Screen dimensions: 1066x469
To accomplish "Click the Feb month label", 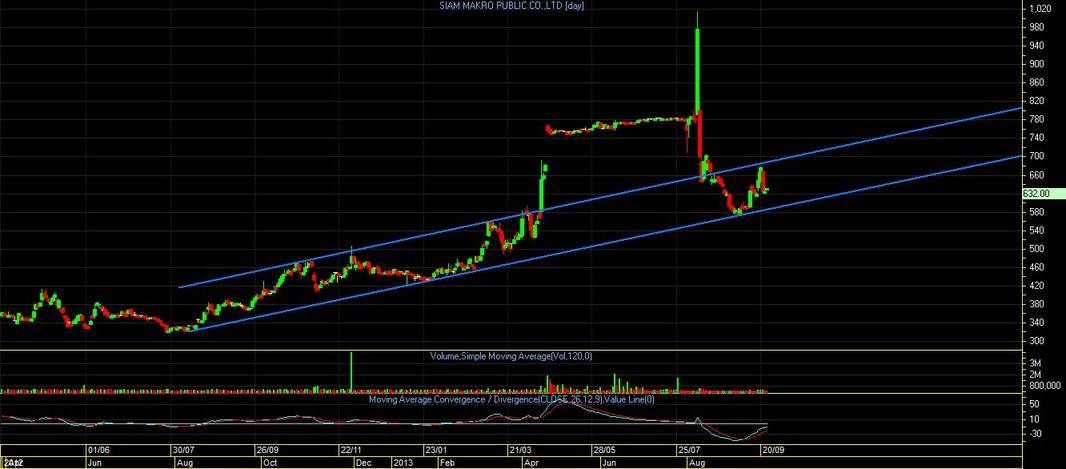I will pos(447,462).
